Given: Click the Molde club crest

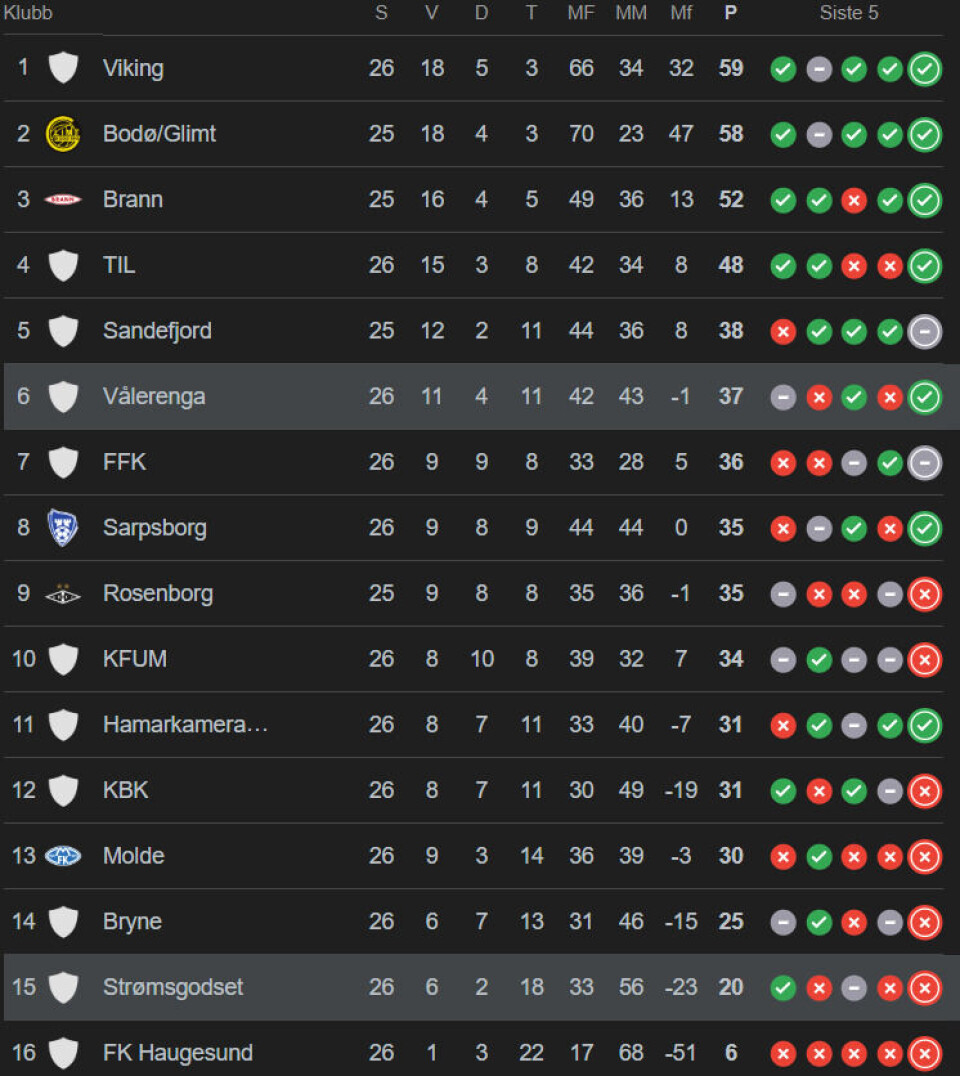Looking at the screenshot, I should 63,856.
